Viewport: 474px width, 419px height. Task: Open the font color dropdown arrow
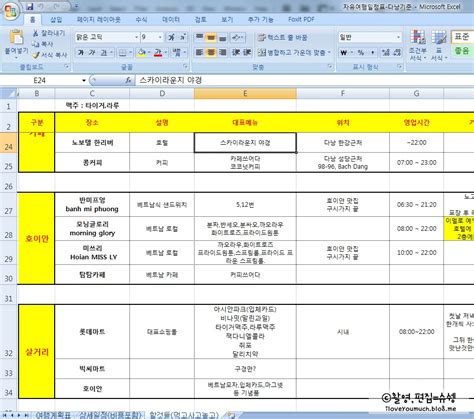[x=166, y=52]
